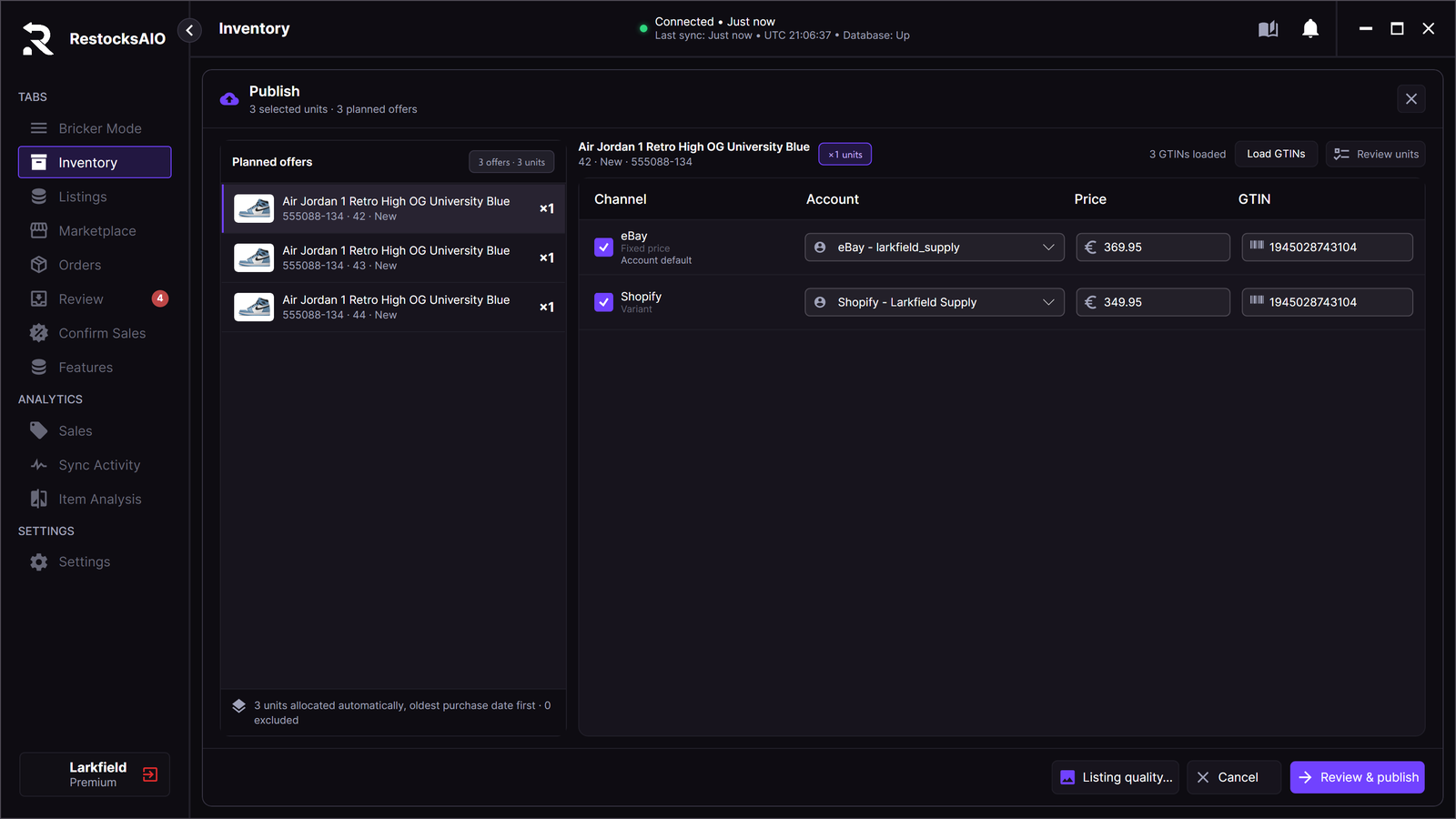Click the size 44 sneaker thumbnail

[x=254, y=307]
